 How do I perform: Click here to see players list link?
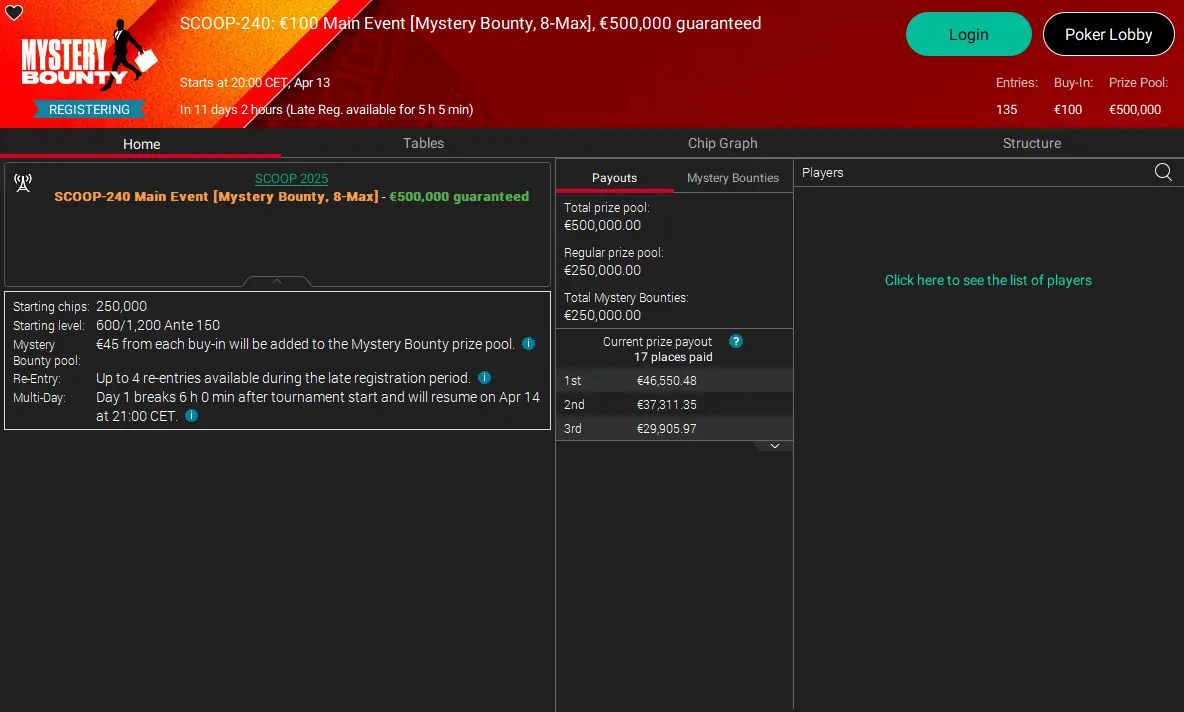(x=988, y=280)
